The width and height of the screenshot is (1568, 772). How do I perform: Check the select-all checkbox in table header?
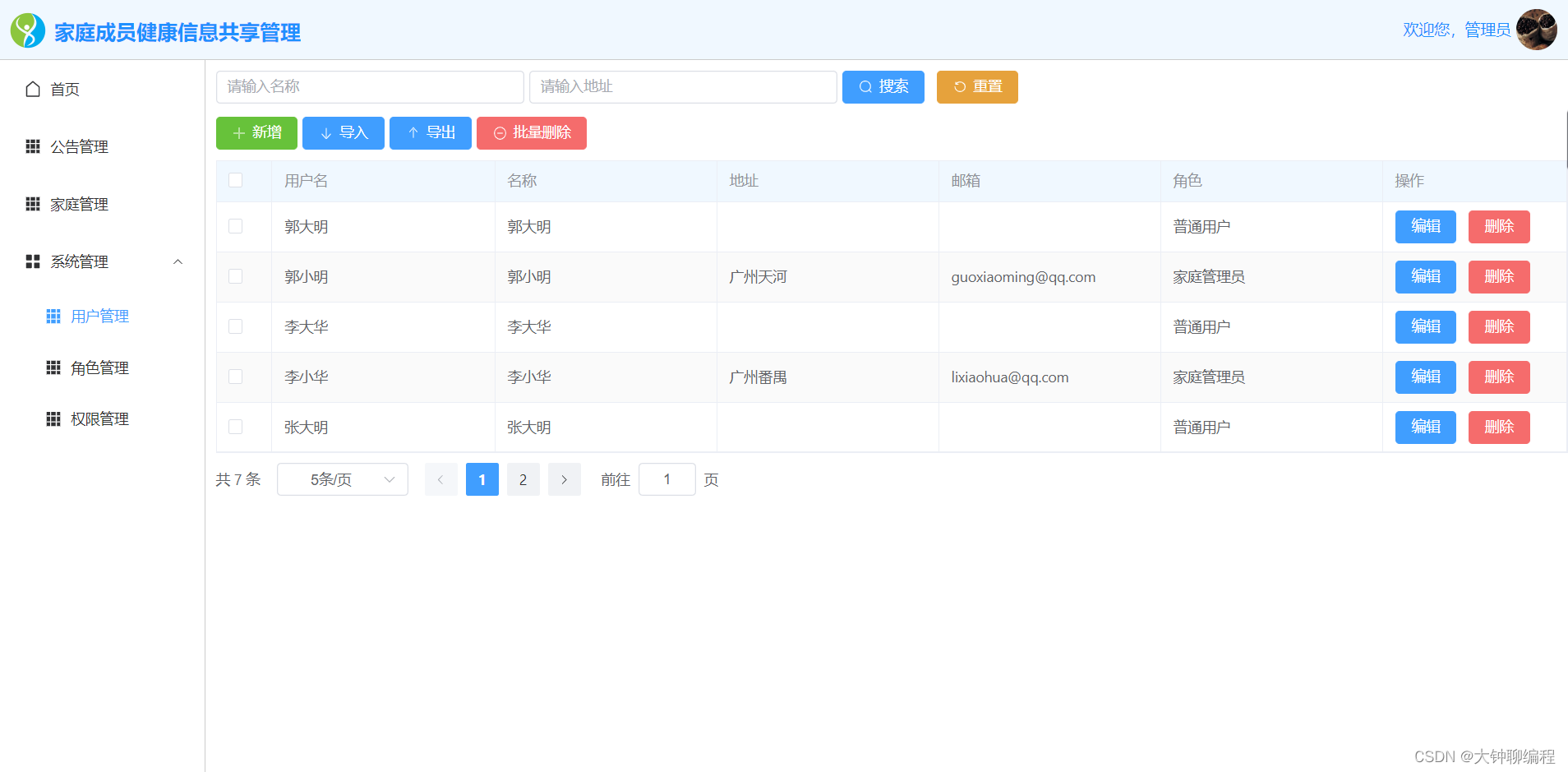(236, 180)
